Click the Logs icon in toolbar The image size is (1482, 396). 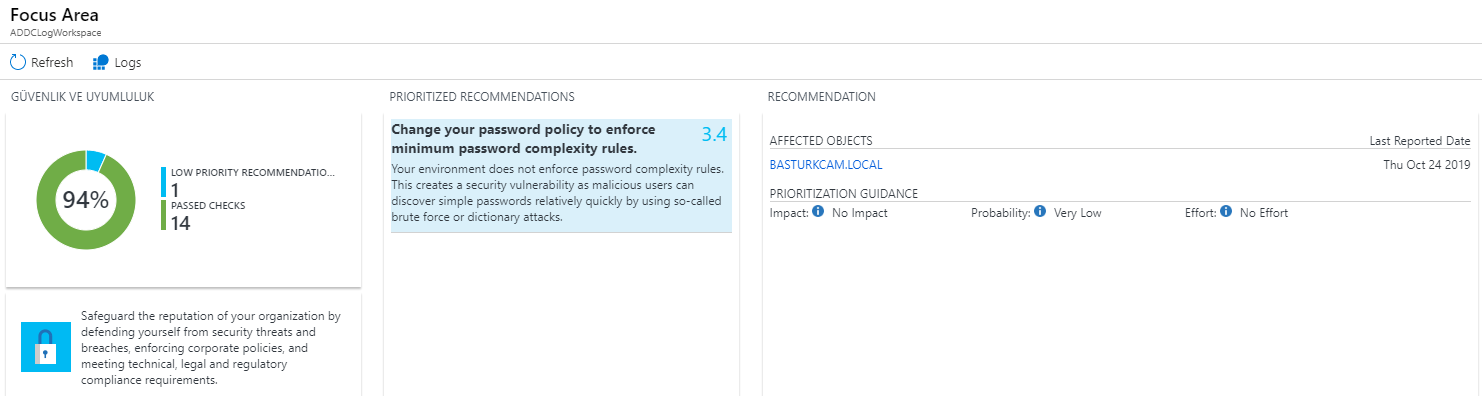(x=100, y=62)
